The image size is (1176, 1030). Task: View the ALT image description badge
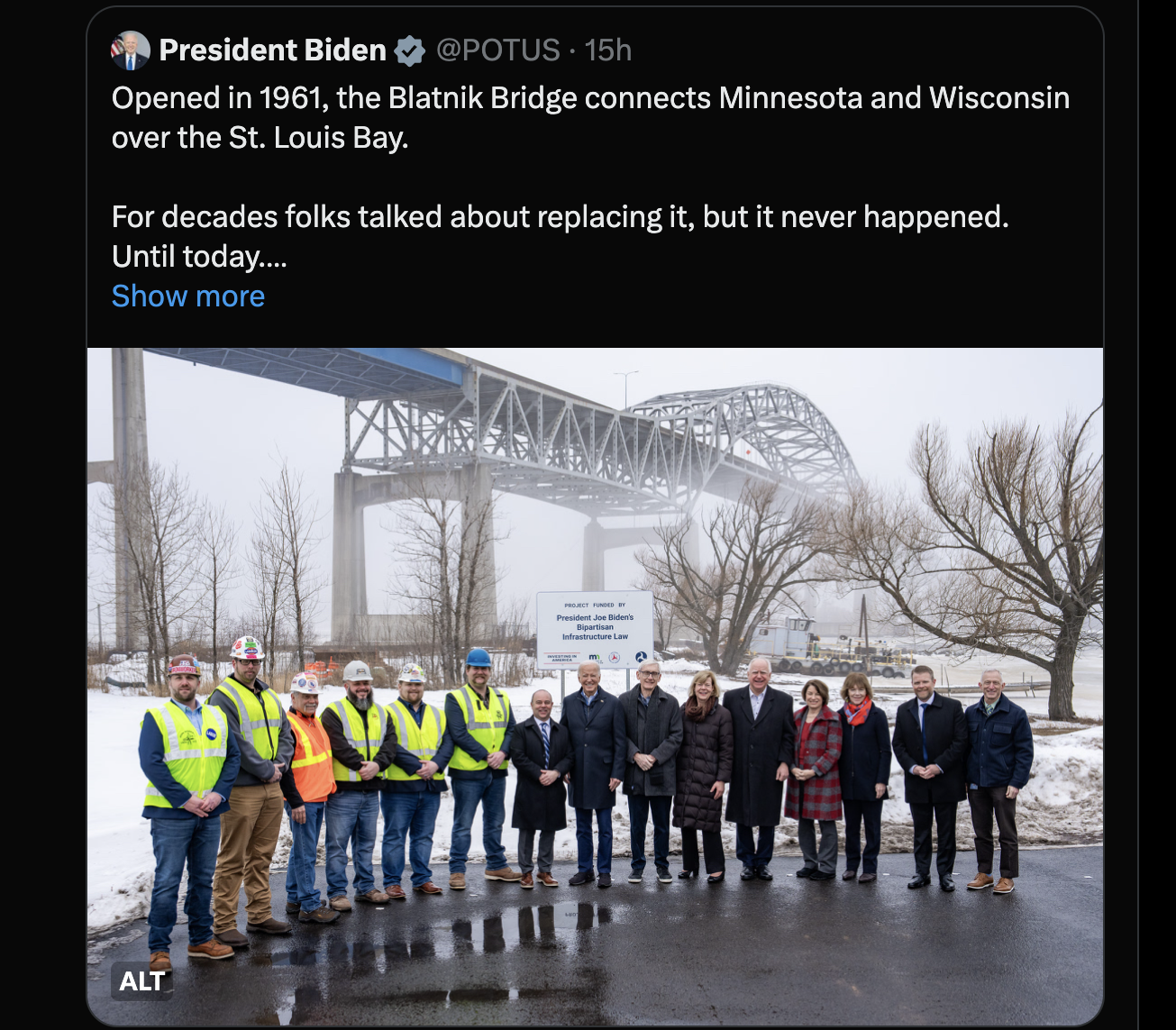click(142, 981)
